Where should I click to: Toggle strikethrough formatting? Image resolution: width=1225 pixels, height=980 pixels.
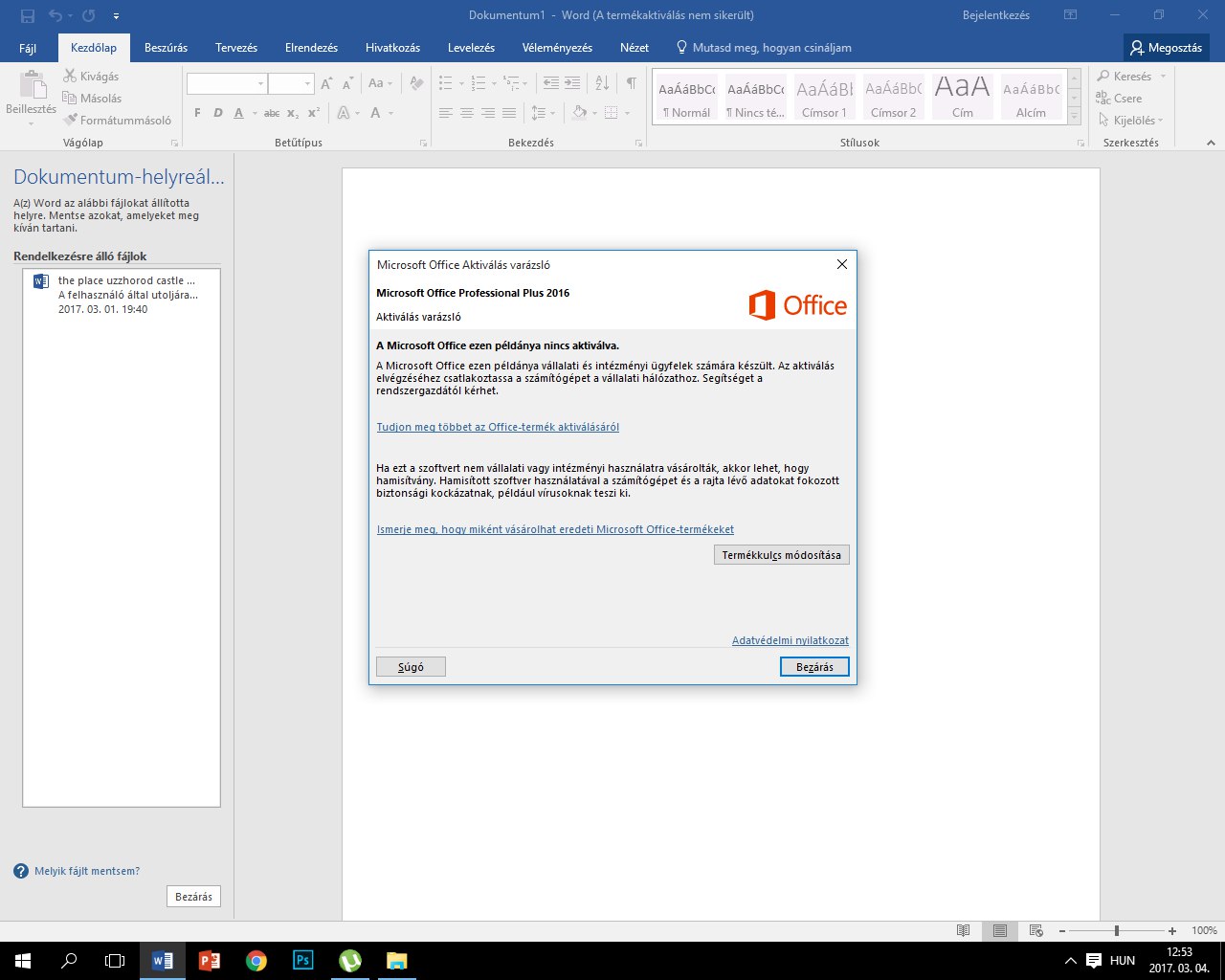272,113
